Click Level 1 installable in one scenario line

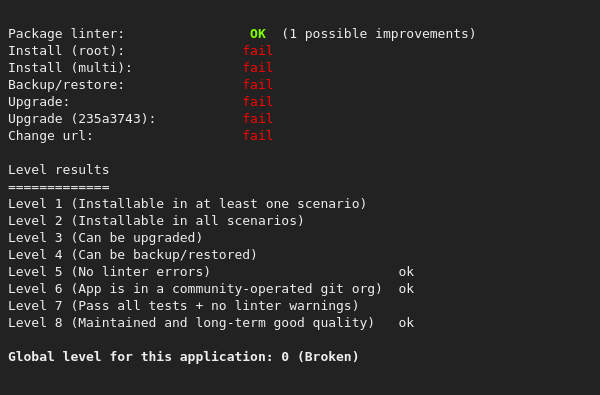coord(187,204)
